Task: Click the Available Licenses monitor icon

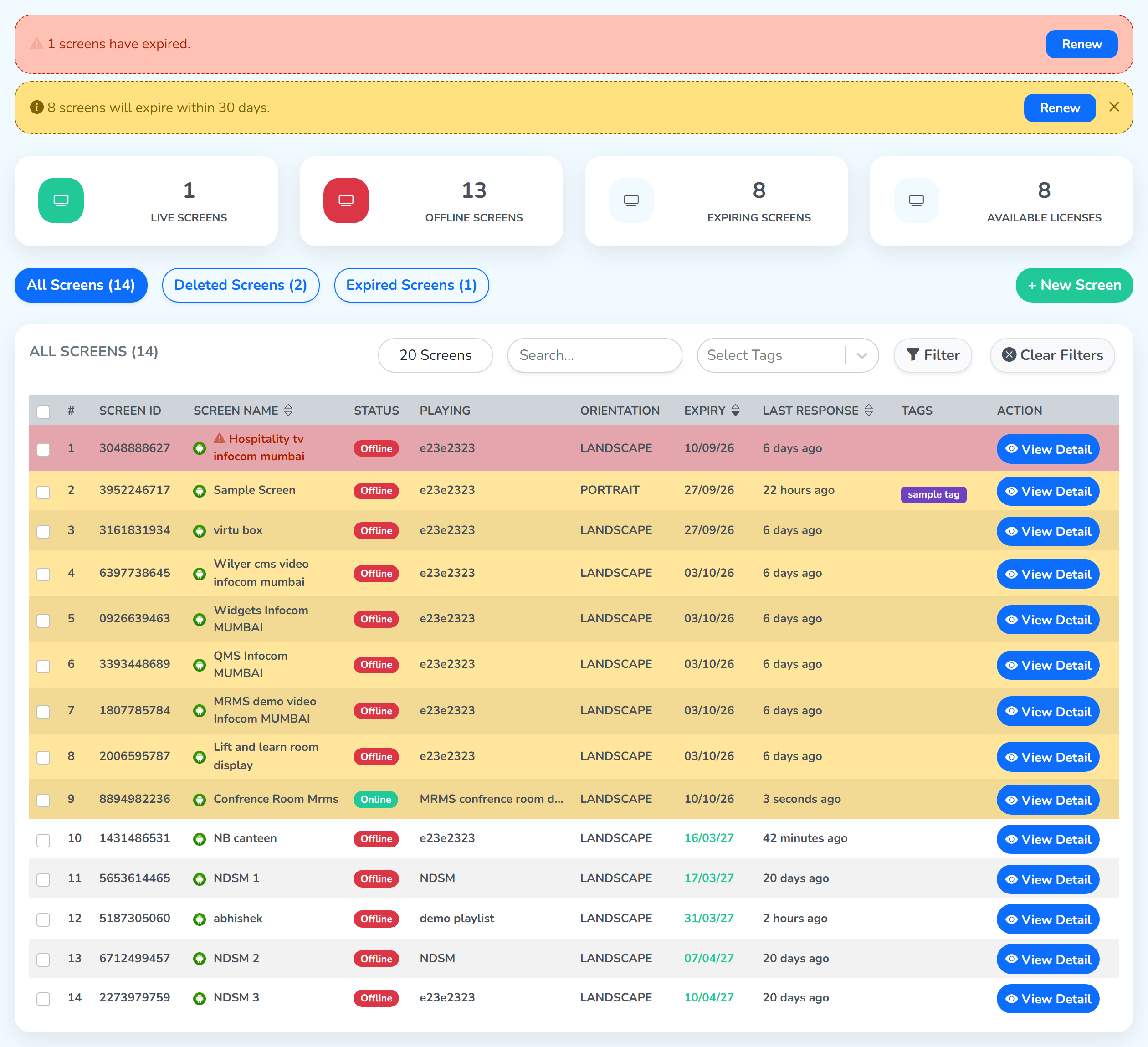Action: pos(916,200)
